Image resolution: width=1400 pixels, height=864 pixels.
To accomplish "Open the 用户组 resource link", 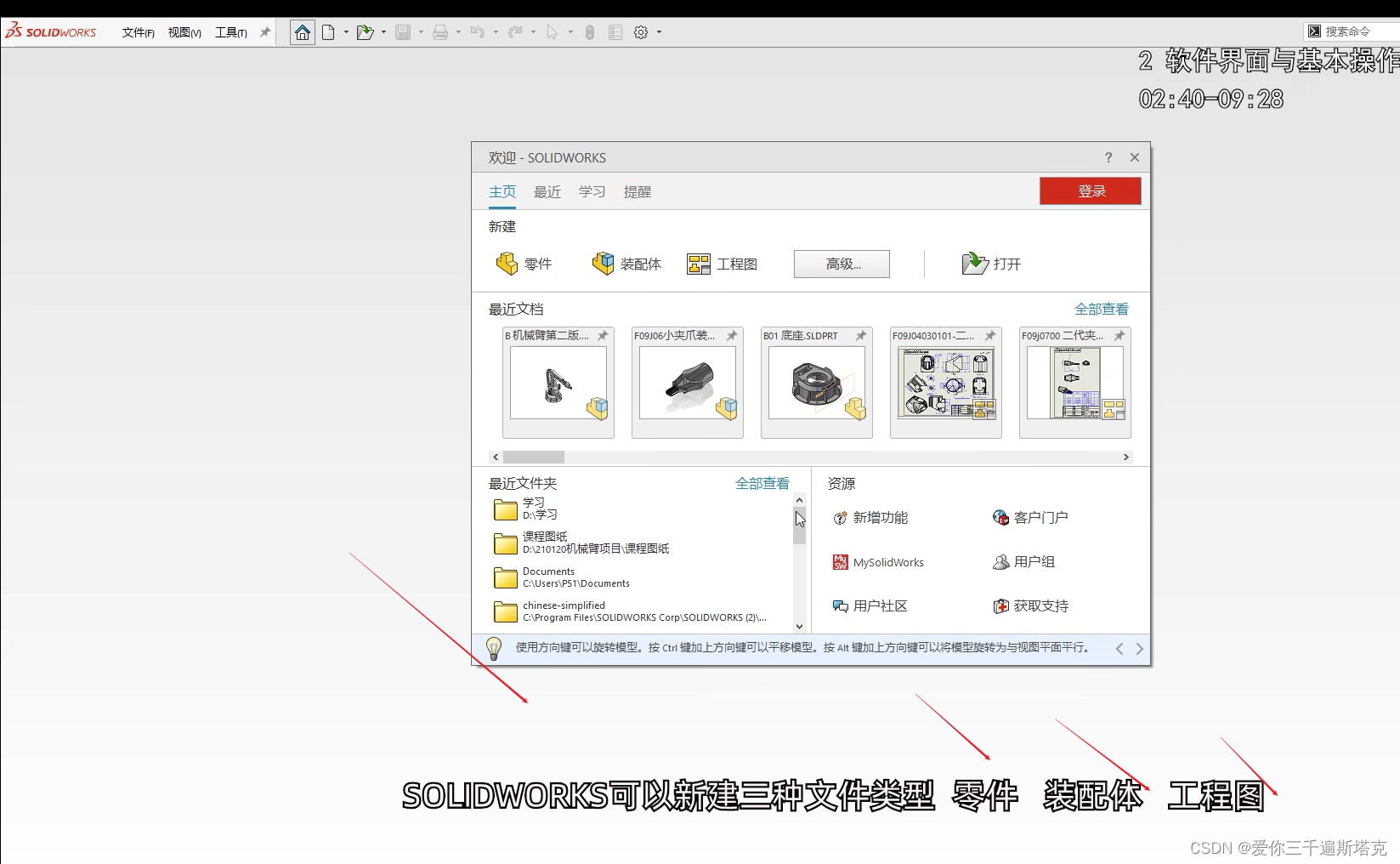I will (1024, 562).
